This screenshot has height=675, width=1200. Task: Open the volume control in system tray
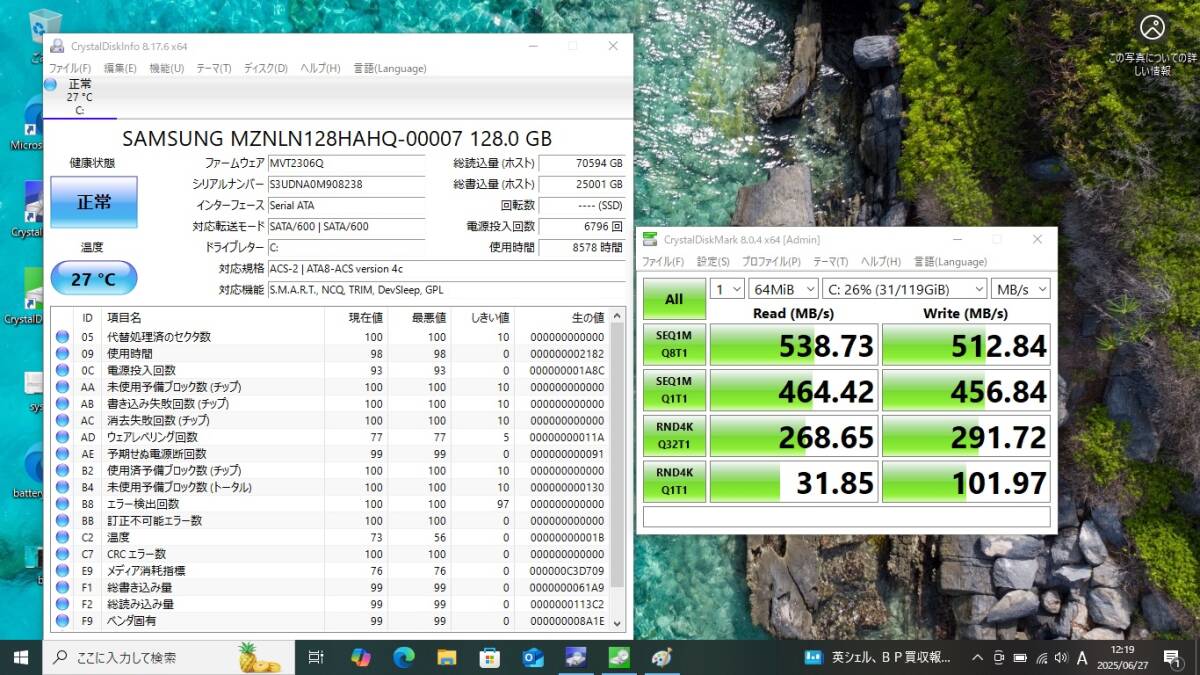pos(1062,657)
